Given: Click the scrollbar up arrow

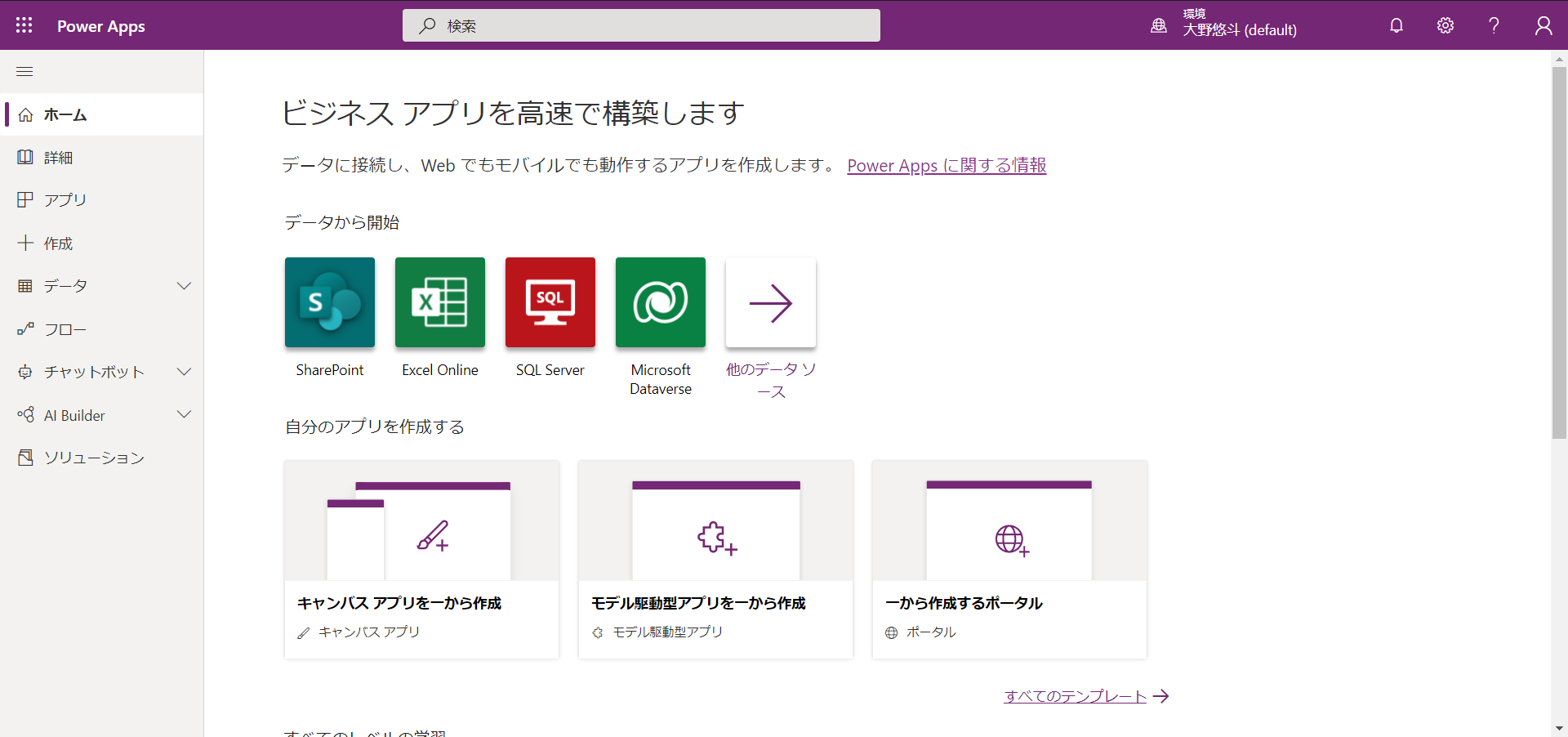Looking at the screenshot, I should click(x=1559, y=59).
